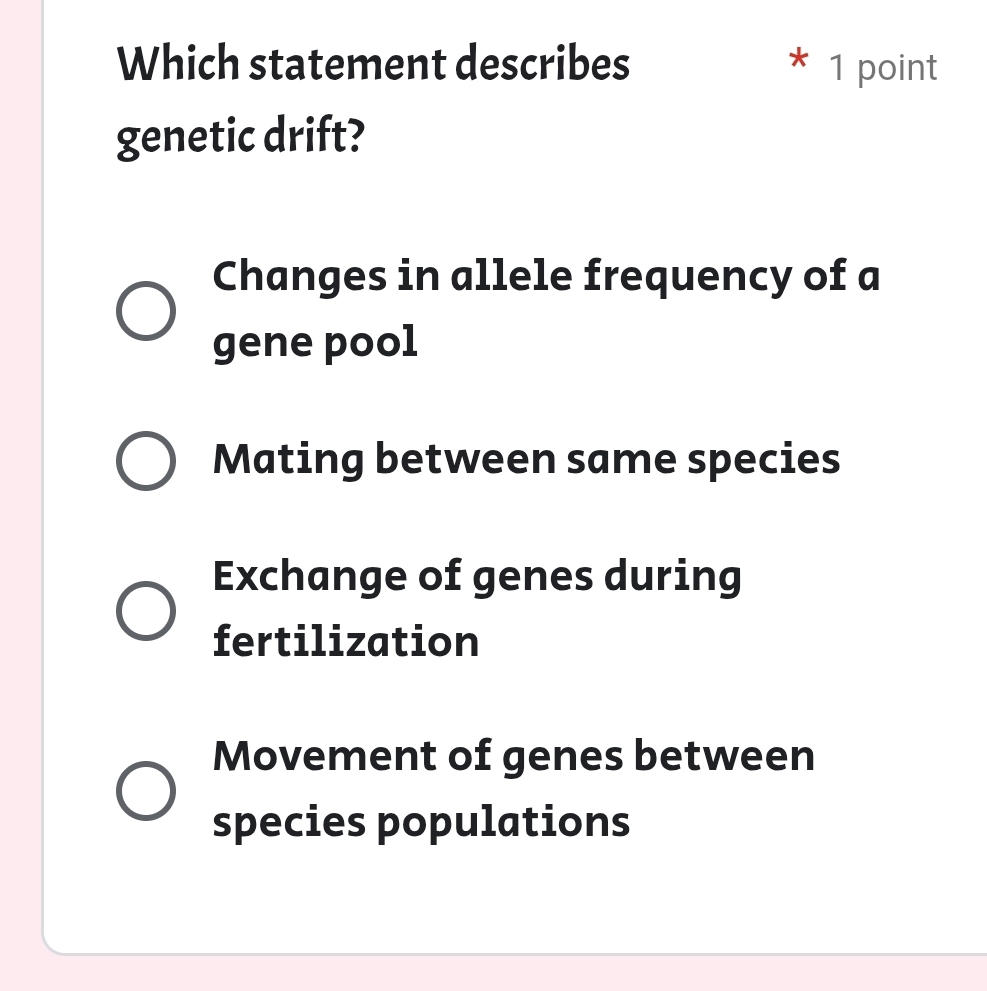
Task: Click the word 'genetic drift?' in the question
Action: (240, 134)
